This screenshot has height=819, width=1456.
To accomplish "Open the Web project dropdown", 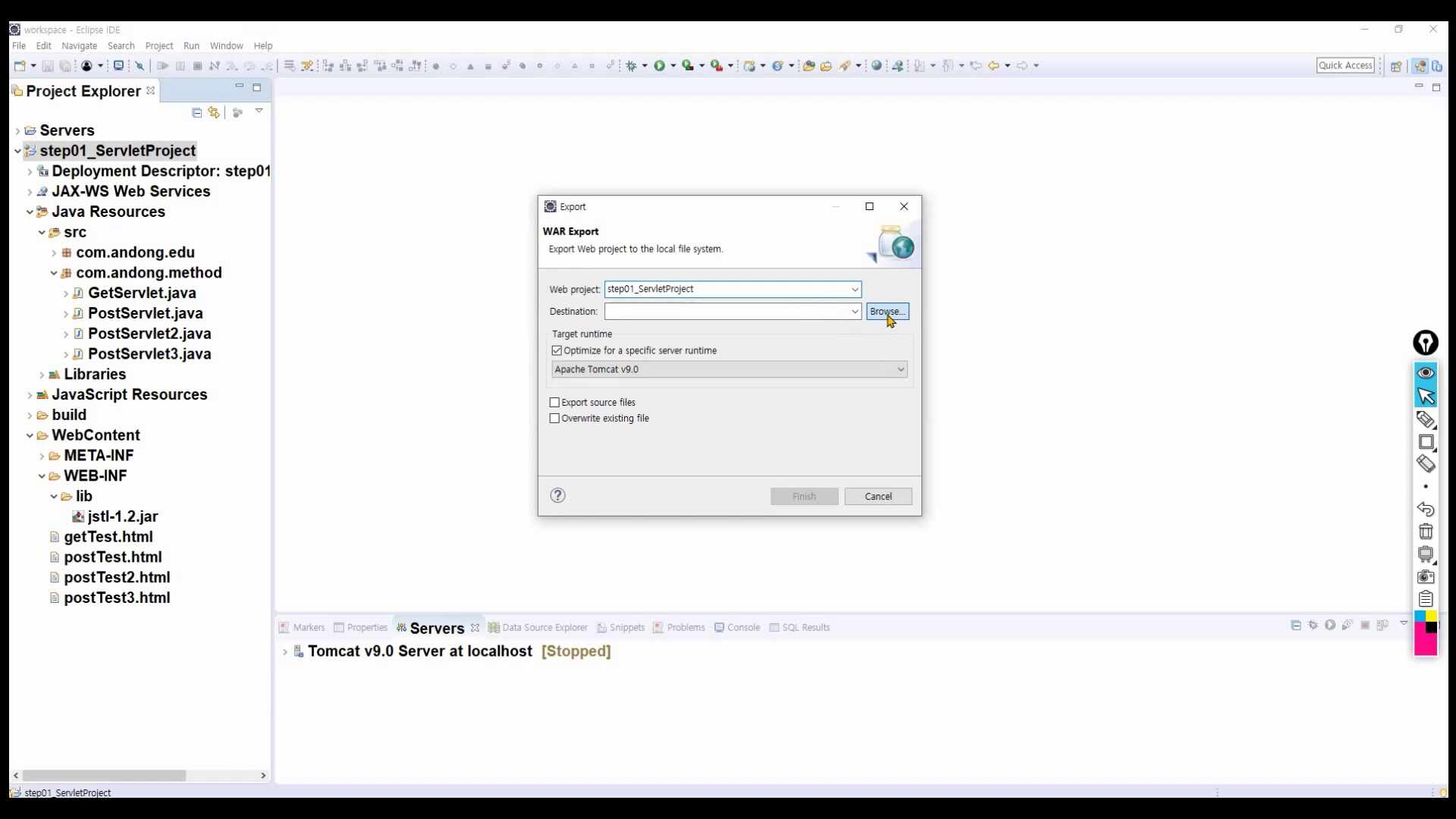I will [855, 289].
